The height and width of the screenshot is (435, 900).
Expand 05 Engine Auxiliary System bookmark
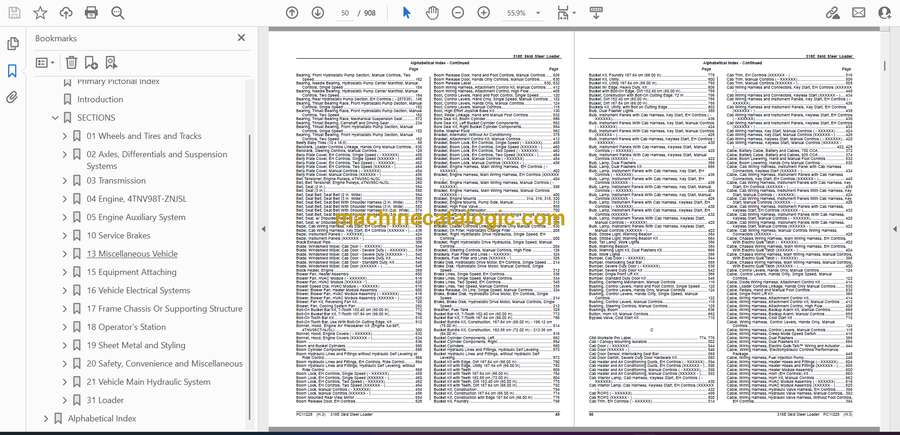(x=64, y=218)
